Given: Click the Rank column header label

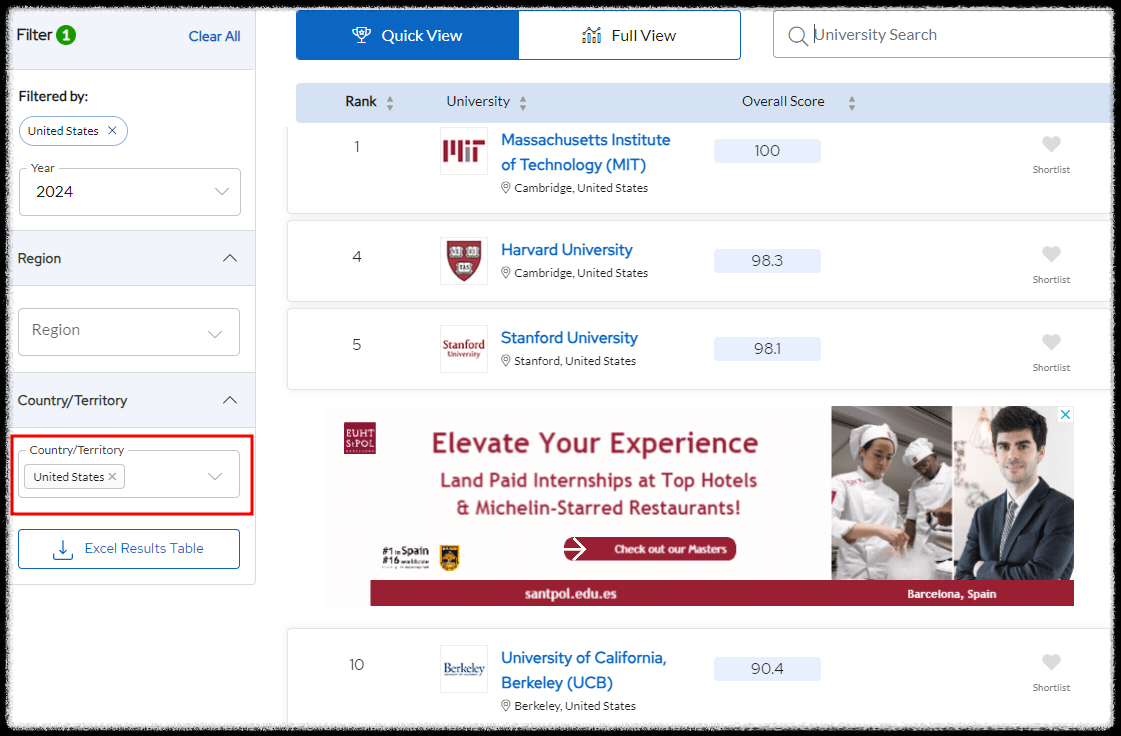Looking at the screenshot, I should (361, 102).
